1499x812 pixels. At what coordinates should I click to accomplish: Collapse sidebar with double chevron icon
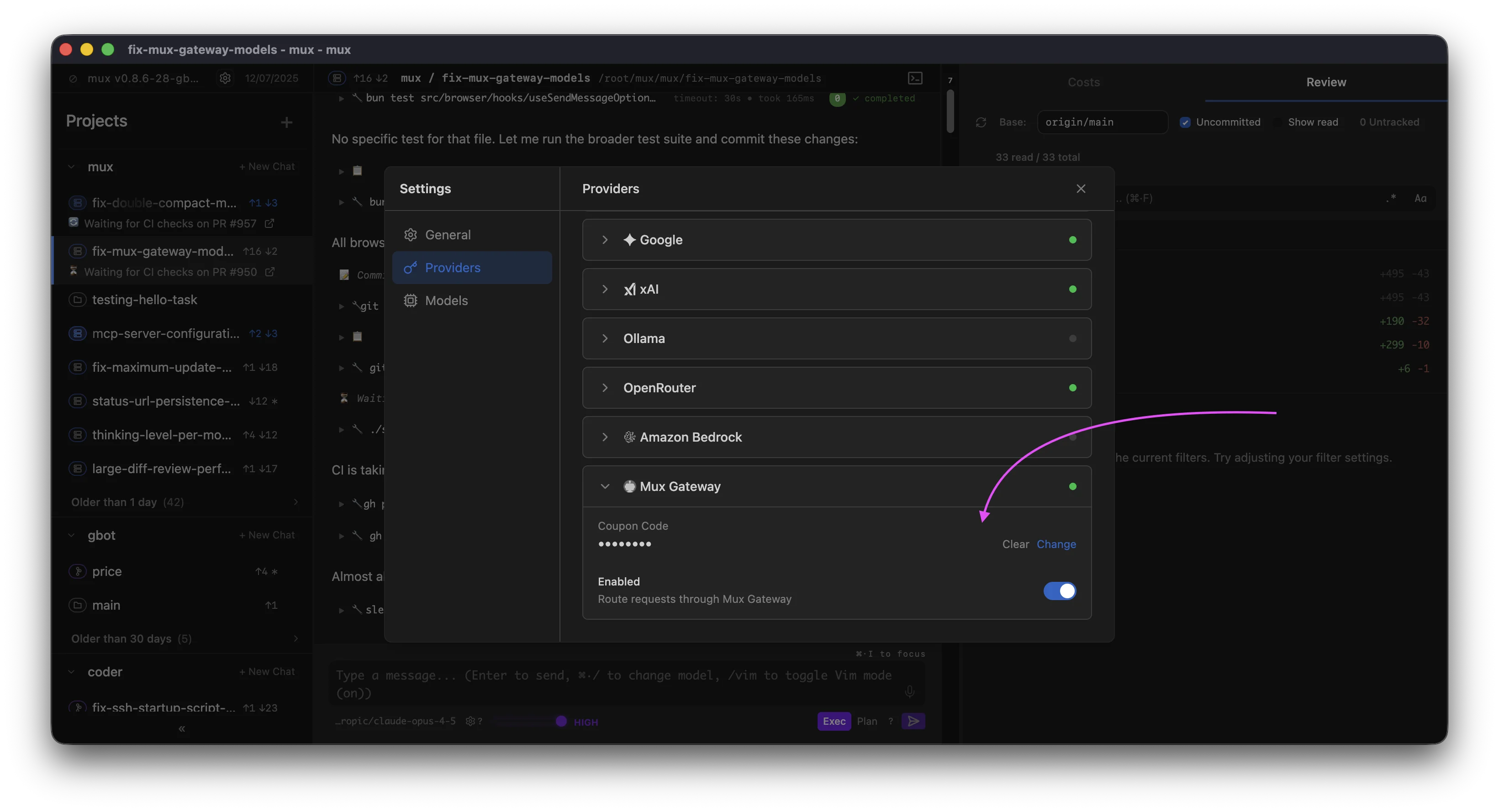coord(182,728)
